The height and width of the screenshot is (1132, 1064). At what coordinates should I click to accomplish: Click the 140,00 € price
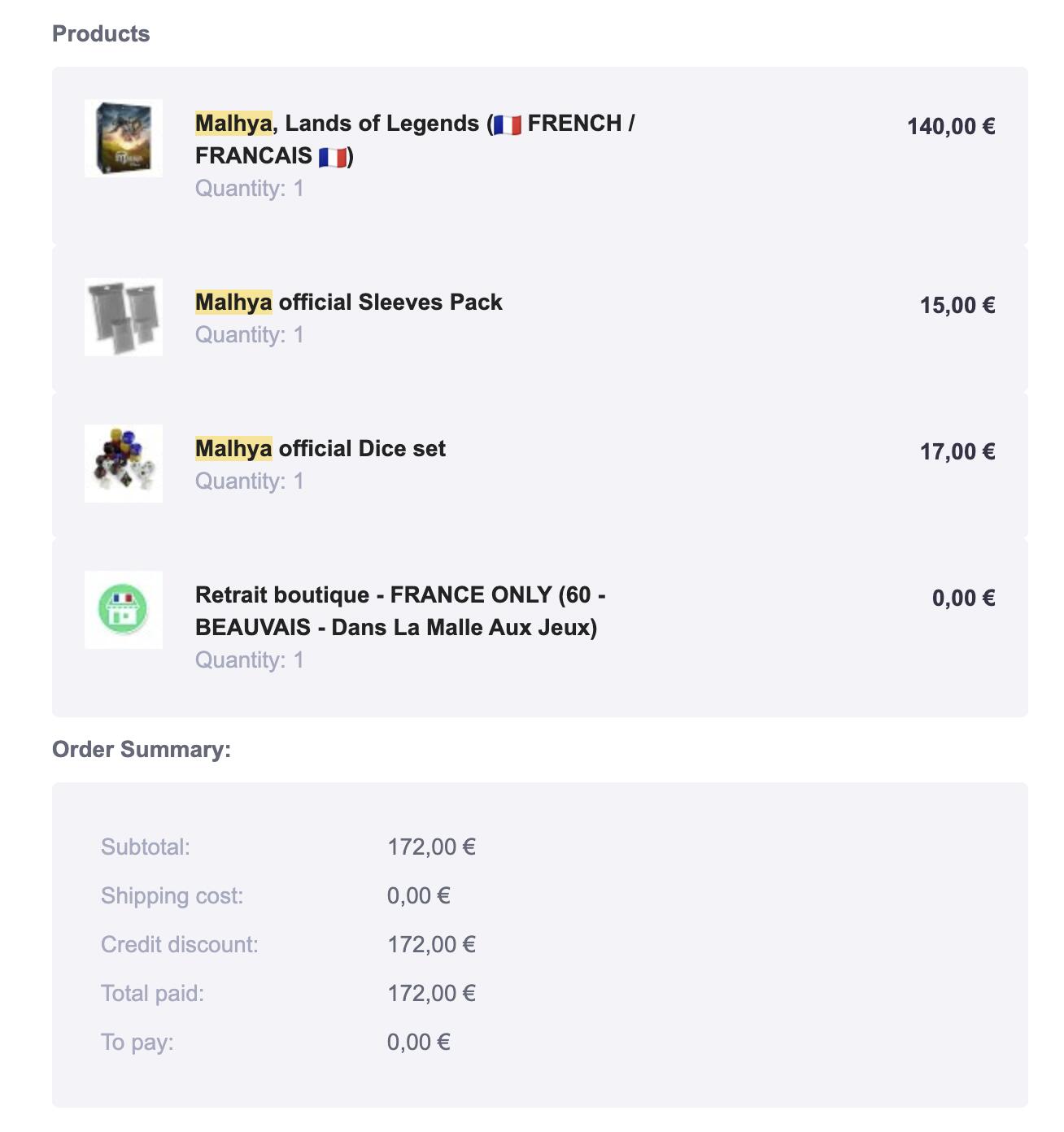(x=951, y=126)
